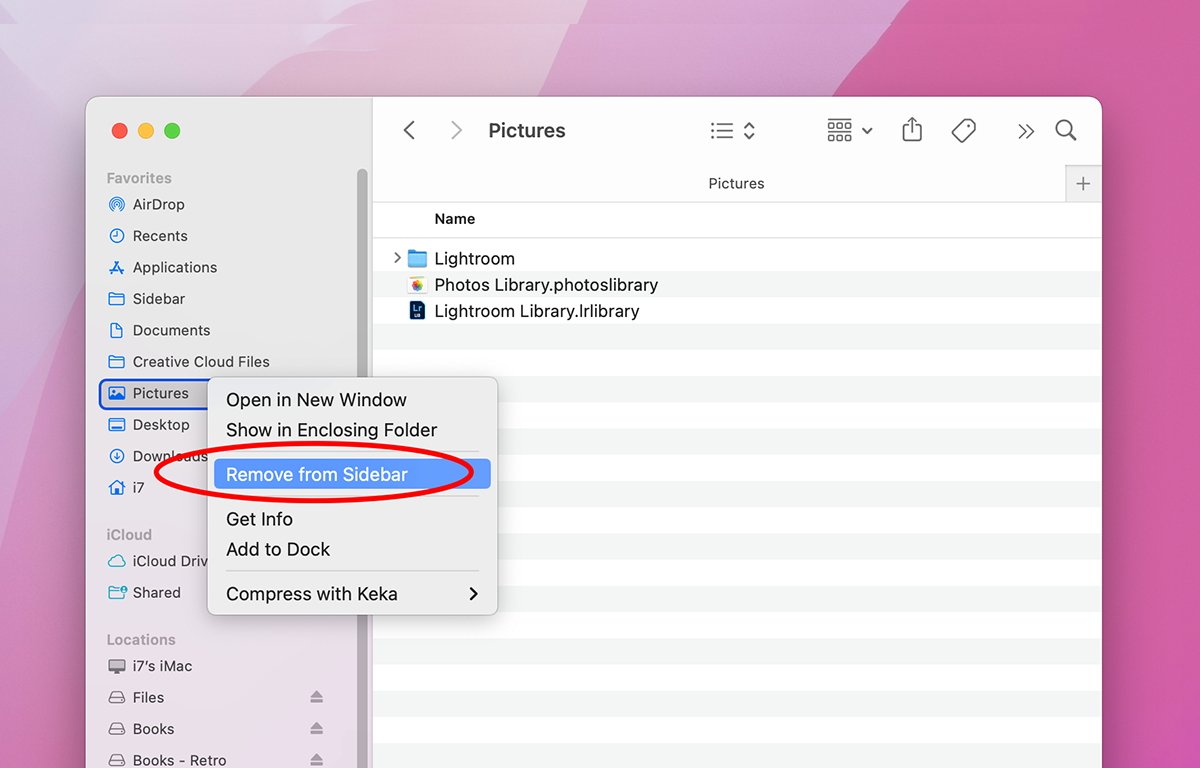Screen dimensions: 1200x768
Task: Choose Remove from Sidebar
Action: (x=317, y=475)
